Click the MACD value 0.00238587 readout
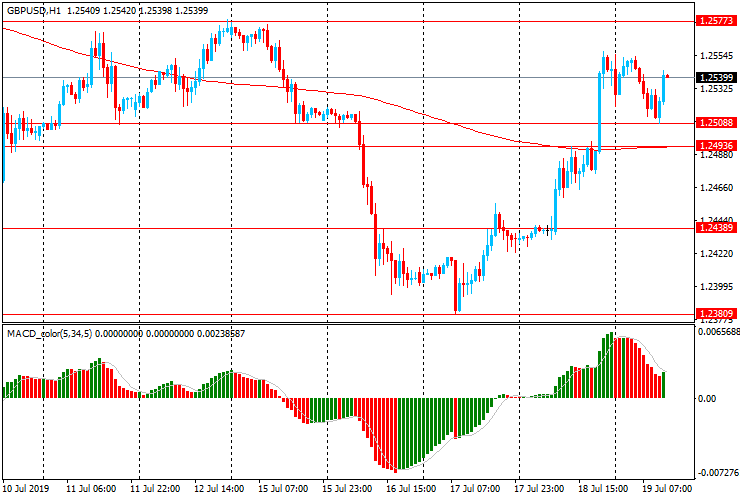 pos(221,334)
